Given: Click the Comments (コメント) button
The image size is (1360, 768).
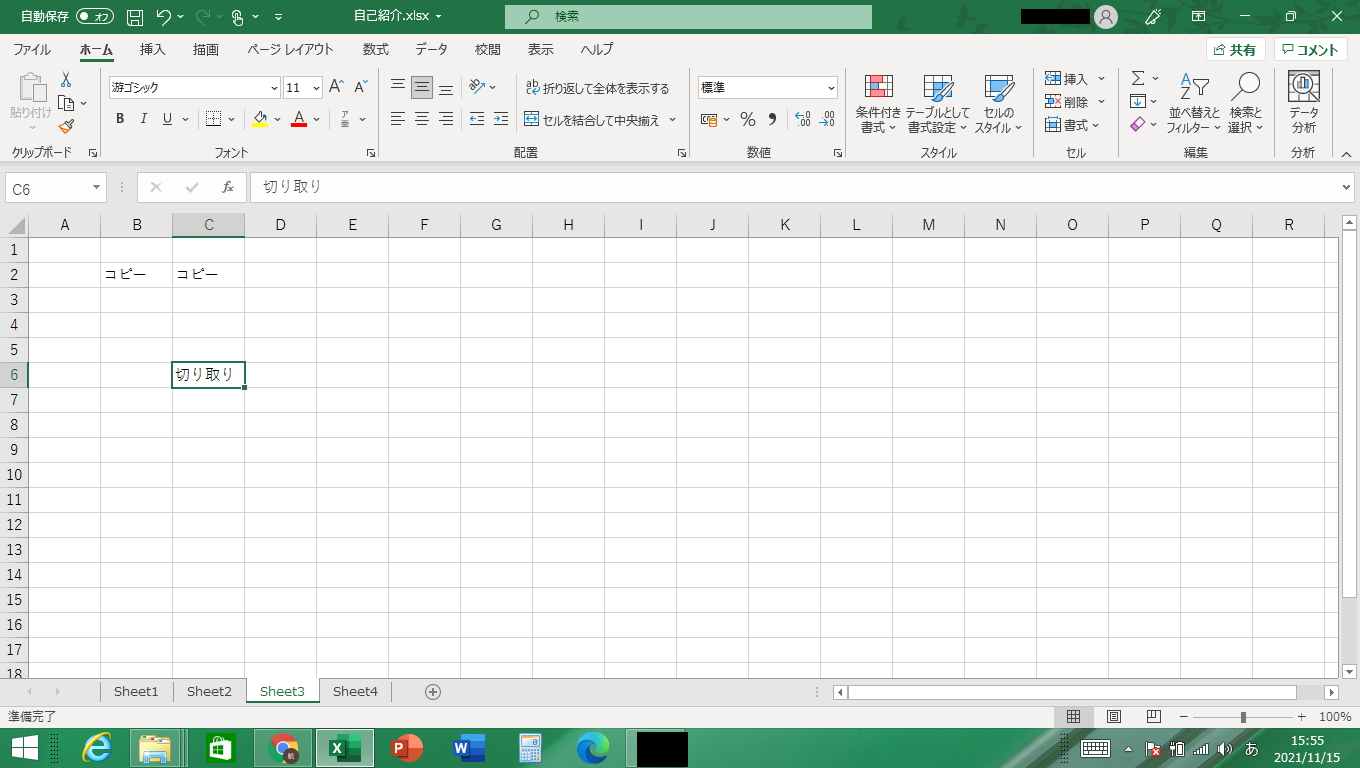Looking at the screenshot, I should [x=1311, y=50].
